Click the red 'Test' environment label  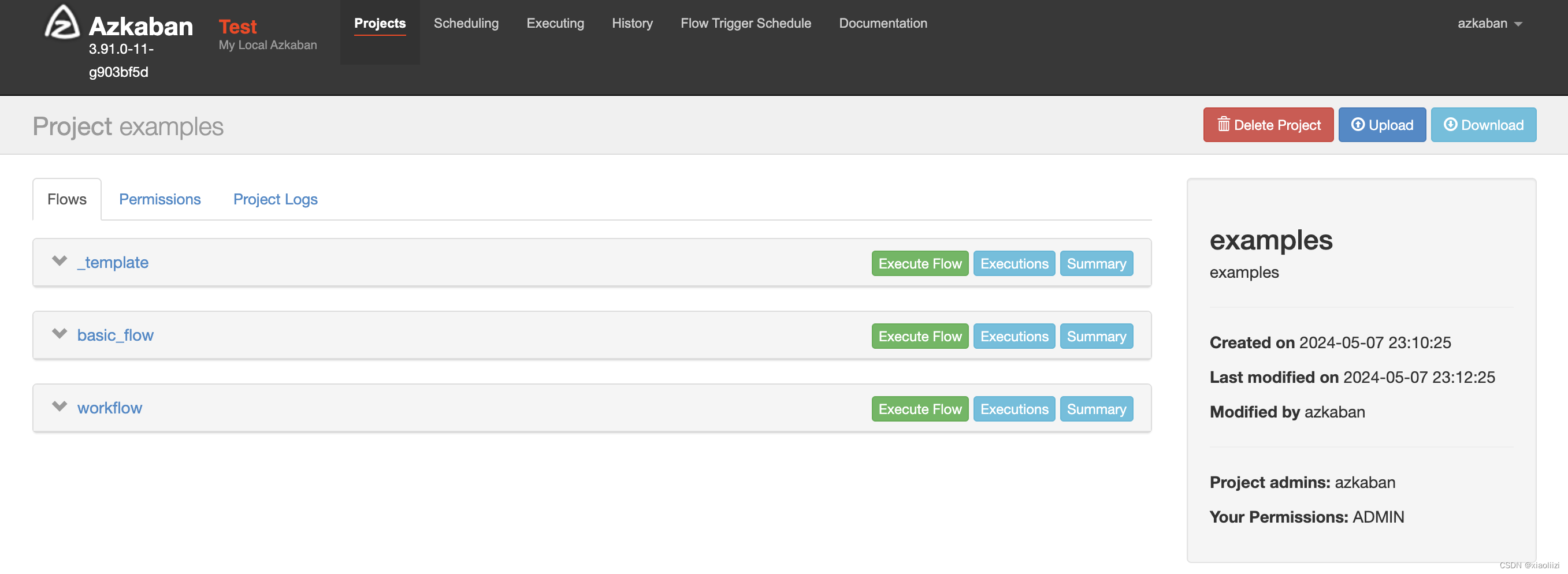coord(237,27)
